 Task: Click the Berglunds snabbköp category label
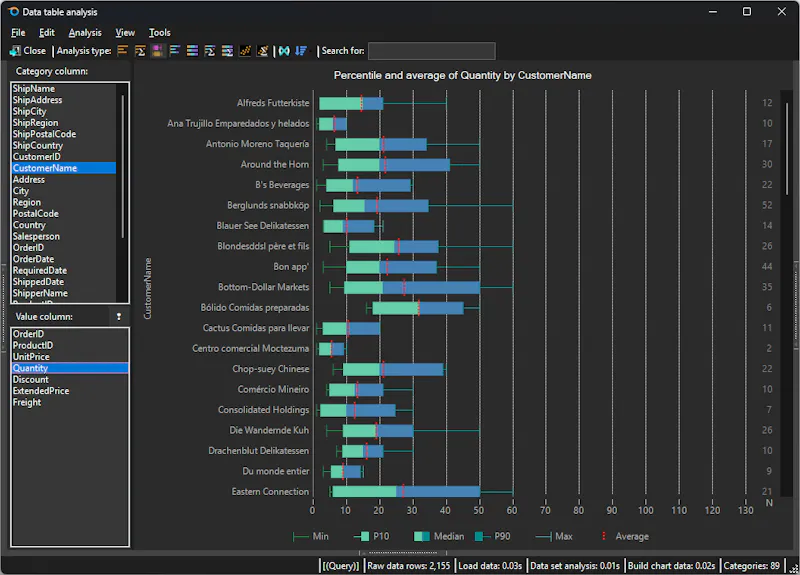tap(268, 205)
